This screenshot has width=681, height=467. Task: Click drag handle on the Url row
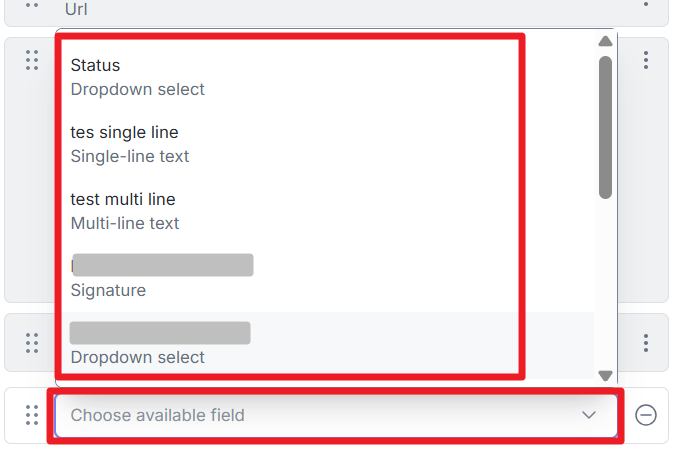[x=32, y=4]
